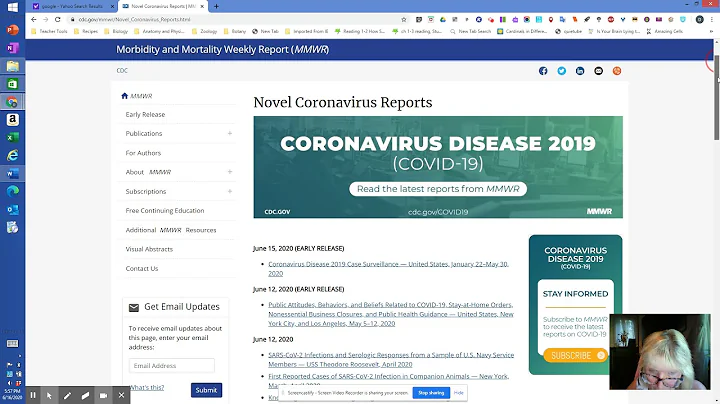This screenshot has height=404, width=720.
Task: Open COVID-19 Case Surveillance report link
Action: [x=388, y=269]
